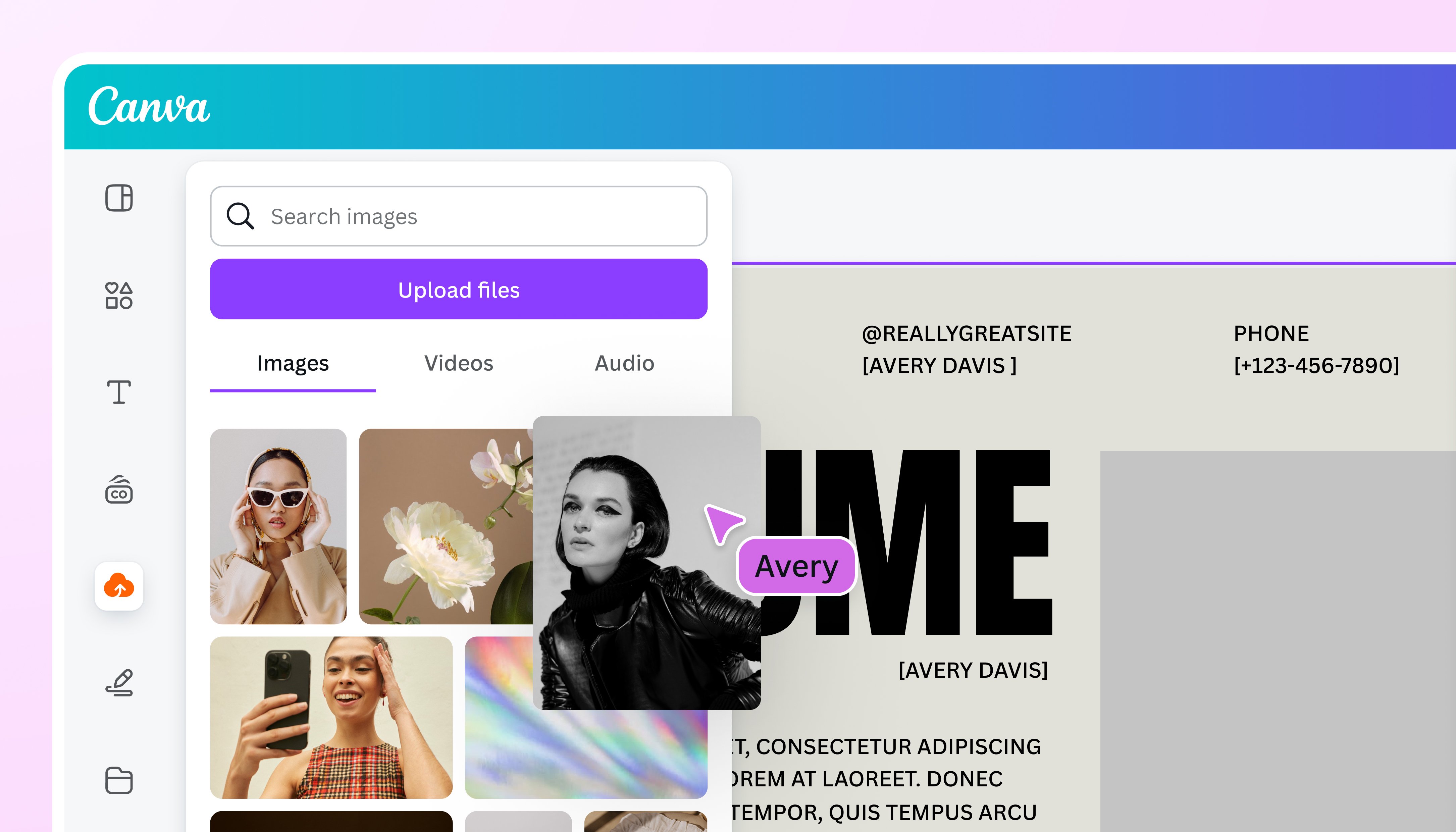Open the Projects folder panel
Screen dimensions: 1456x832
pos(118,779)
